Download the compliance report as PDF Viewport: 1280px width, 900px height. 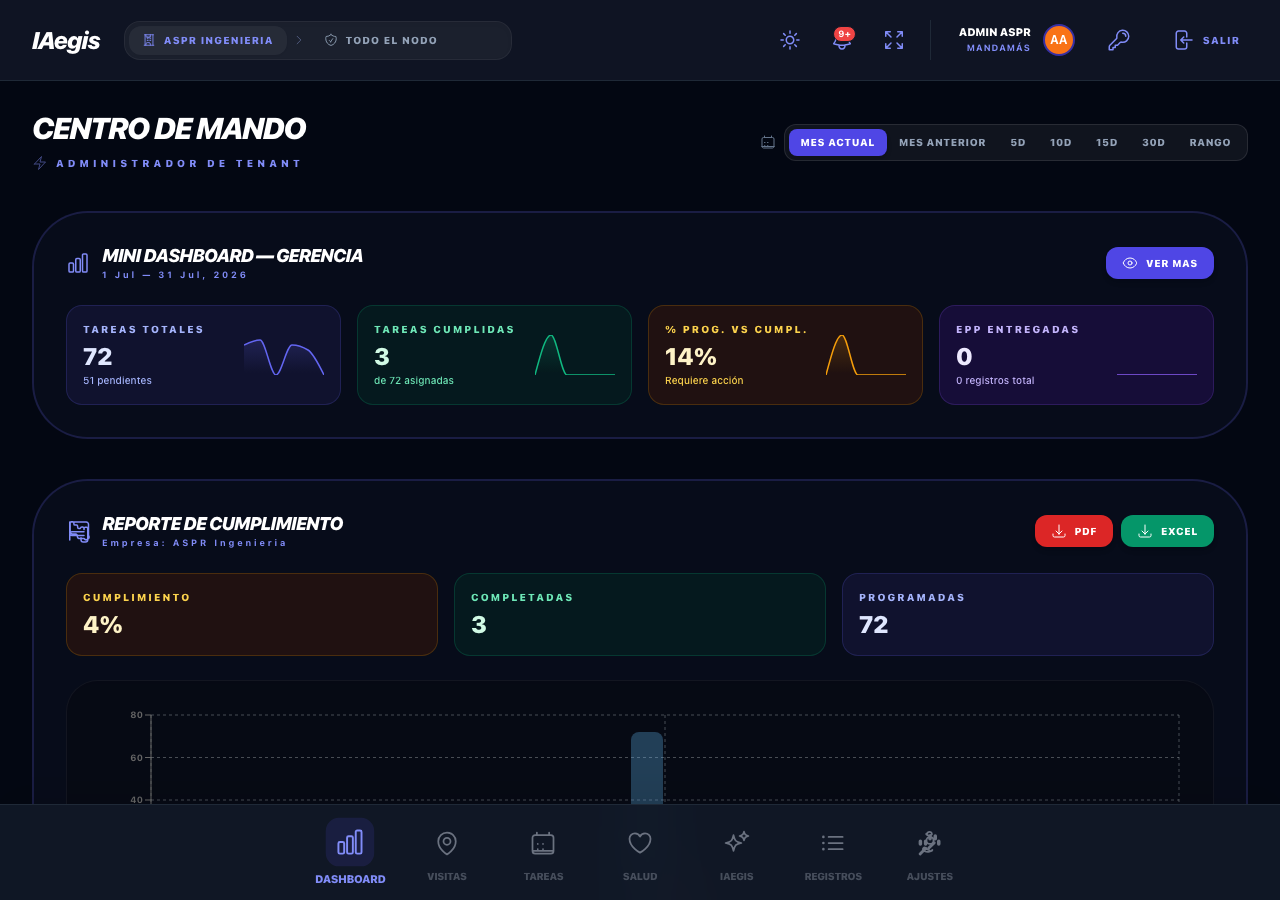tap(1074, 531)
